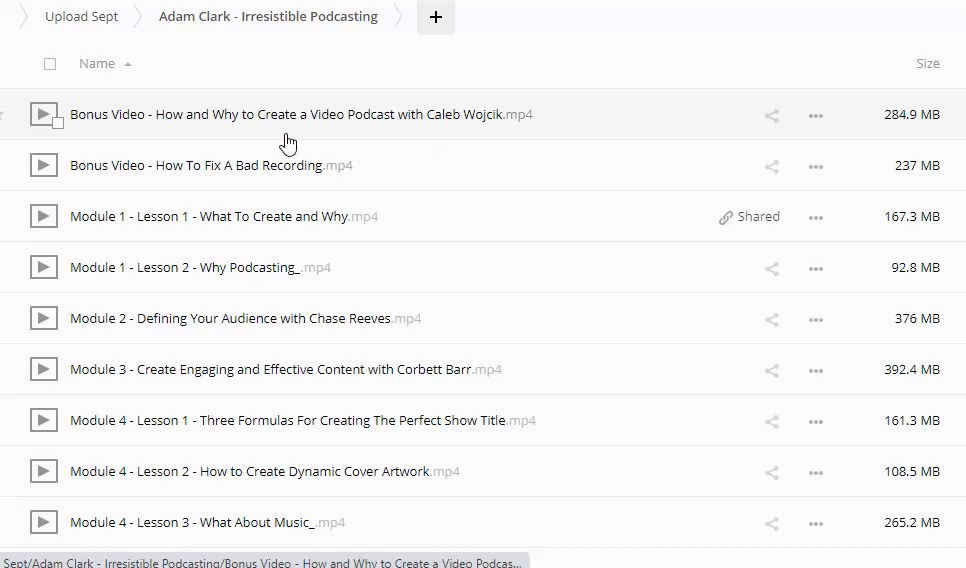Tick checkbox on the first Bonus Video row
966x568 pixels.
(x=58, y=123)
